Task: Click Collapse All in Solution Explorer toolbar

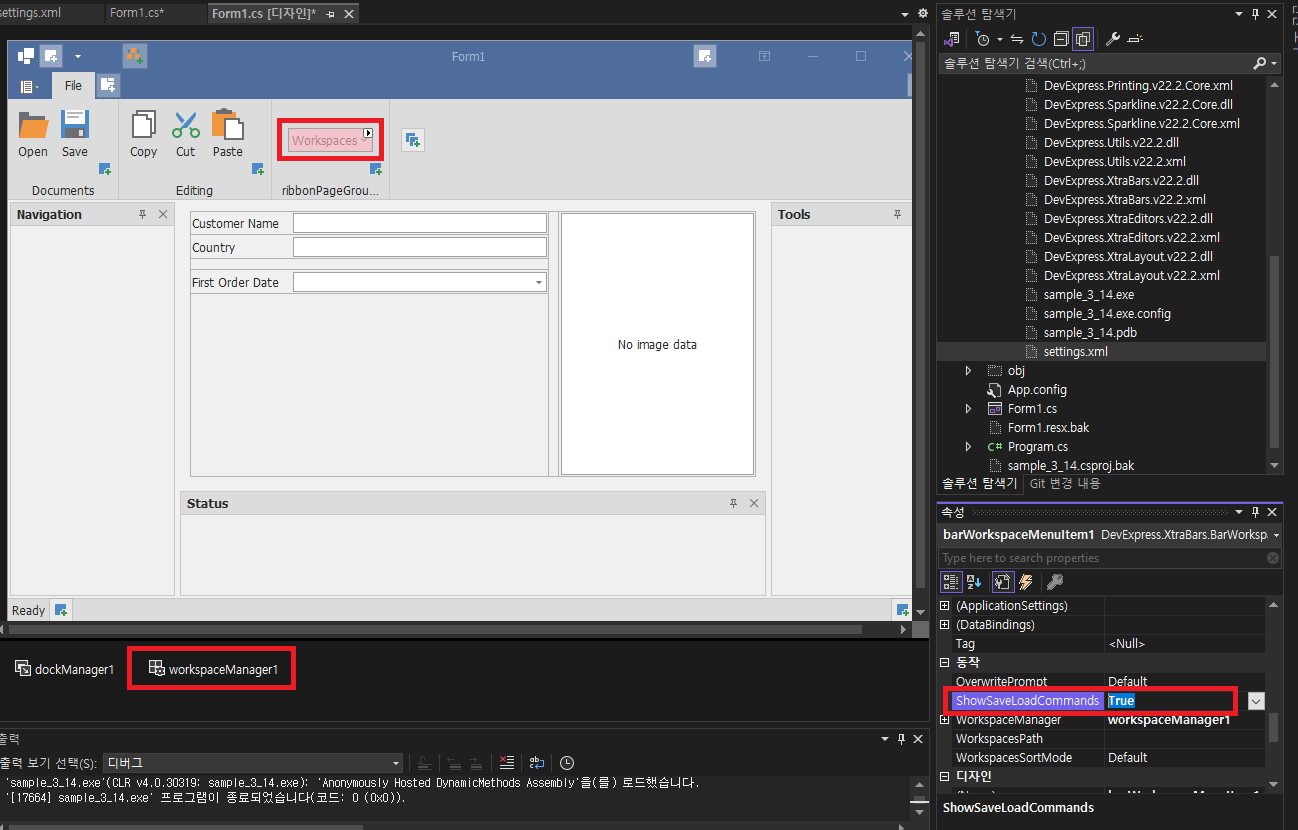Action: point(1061,39)
